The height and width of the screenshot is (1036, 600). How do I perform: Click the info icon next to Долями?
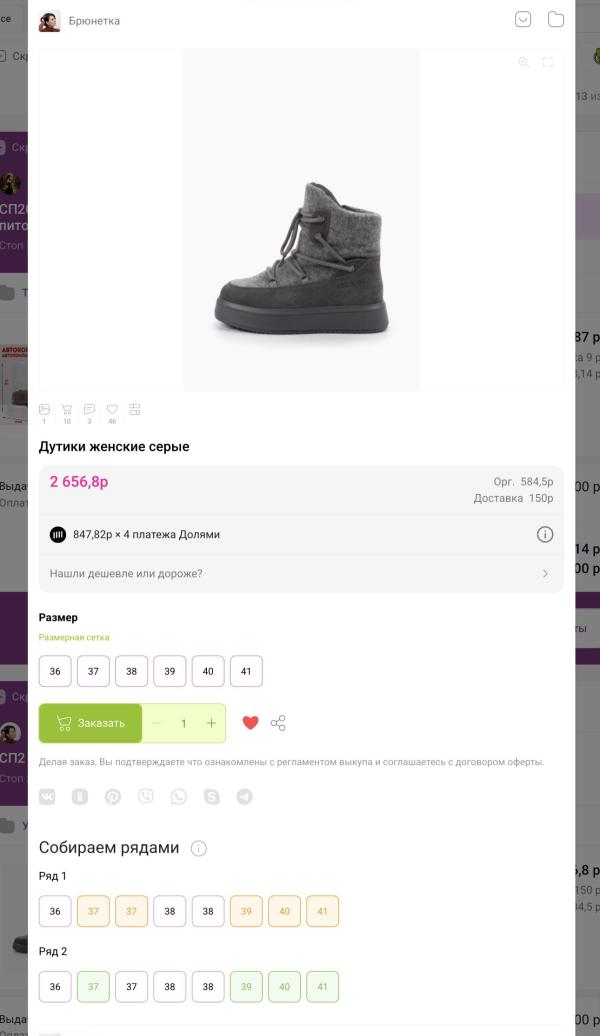pos(545,534)
